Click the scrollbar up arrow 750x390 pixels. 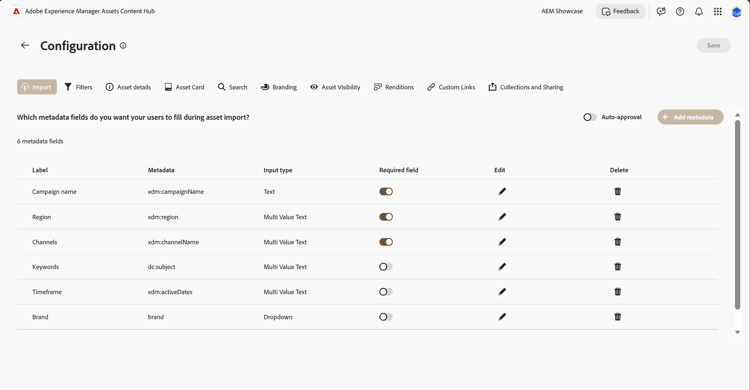pos(737,115)
